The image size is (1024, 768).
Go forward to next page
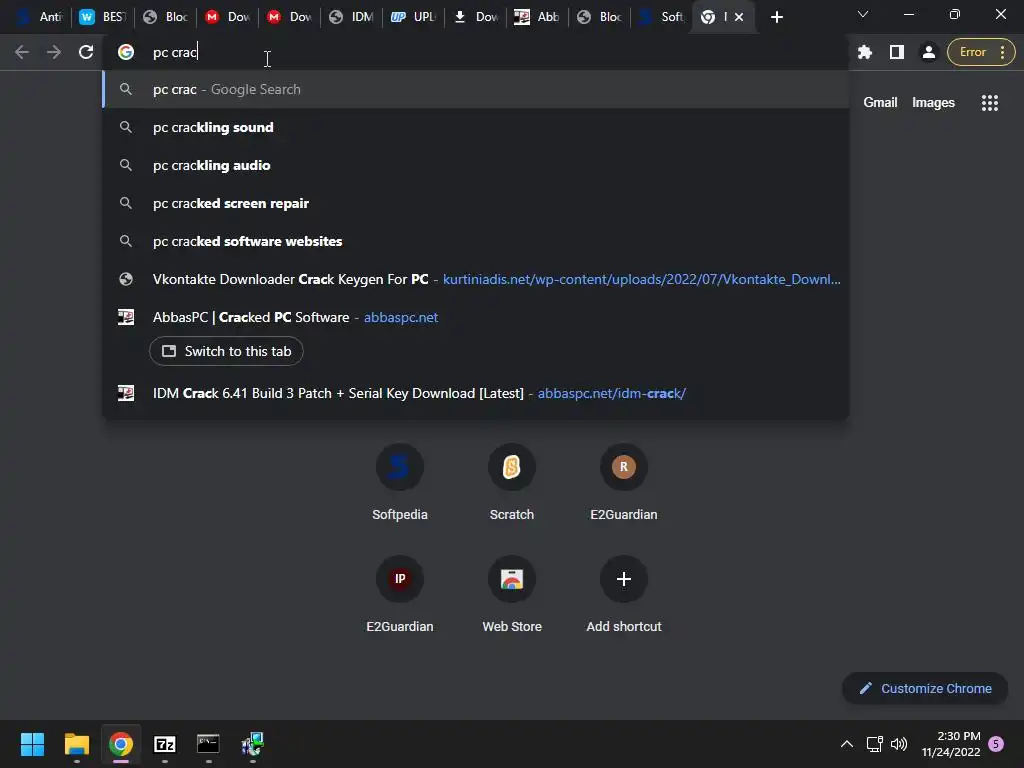tap(54, 52)
